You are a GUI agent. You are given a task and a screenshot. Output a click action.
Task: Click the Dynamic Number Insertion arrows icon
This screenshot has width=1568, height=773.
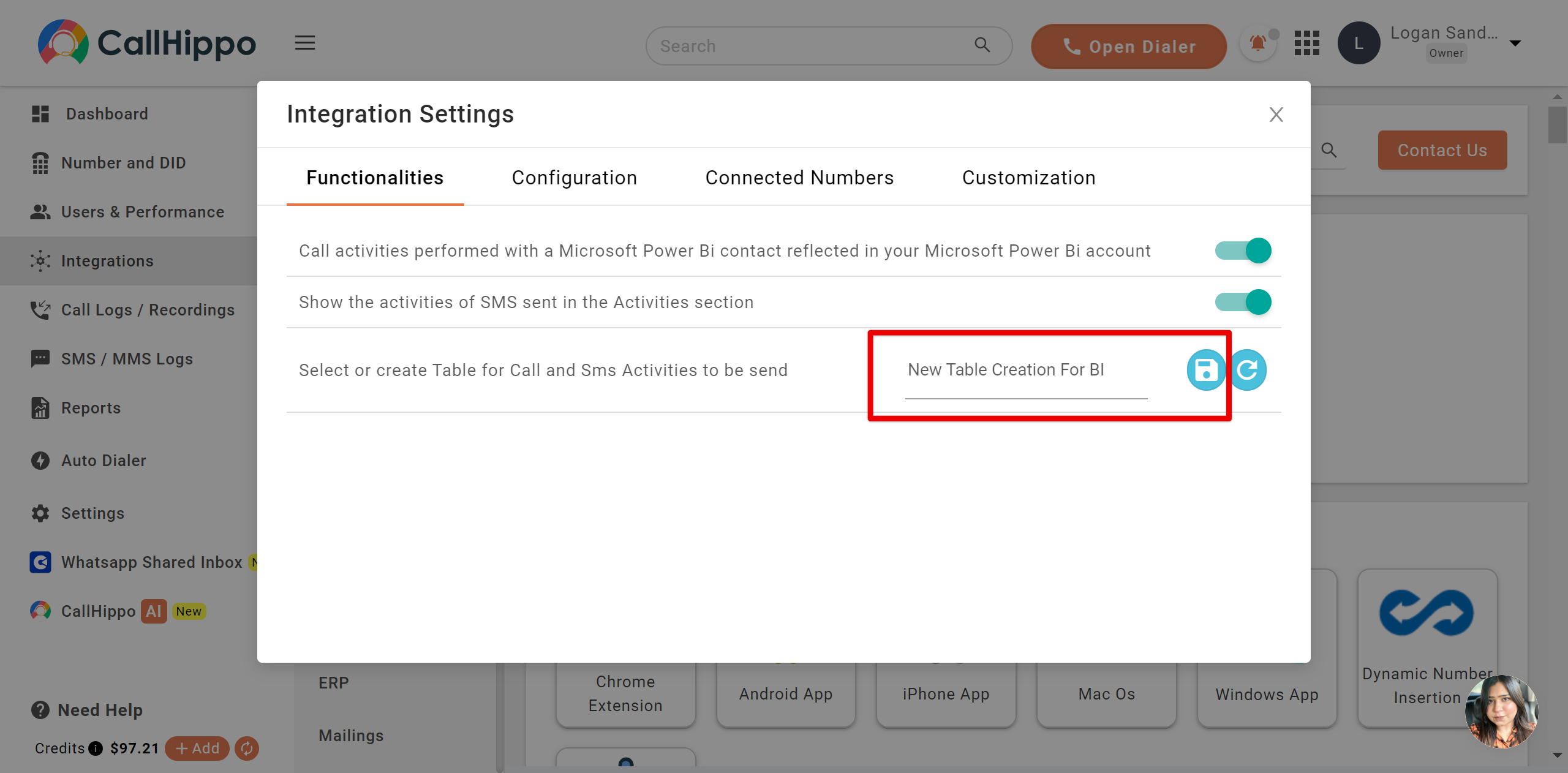[x=1427, y=613]
